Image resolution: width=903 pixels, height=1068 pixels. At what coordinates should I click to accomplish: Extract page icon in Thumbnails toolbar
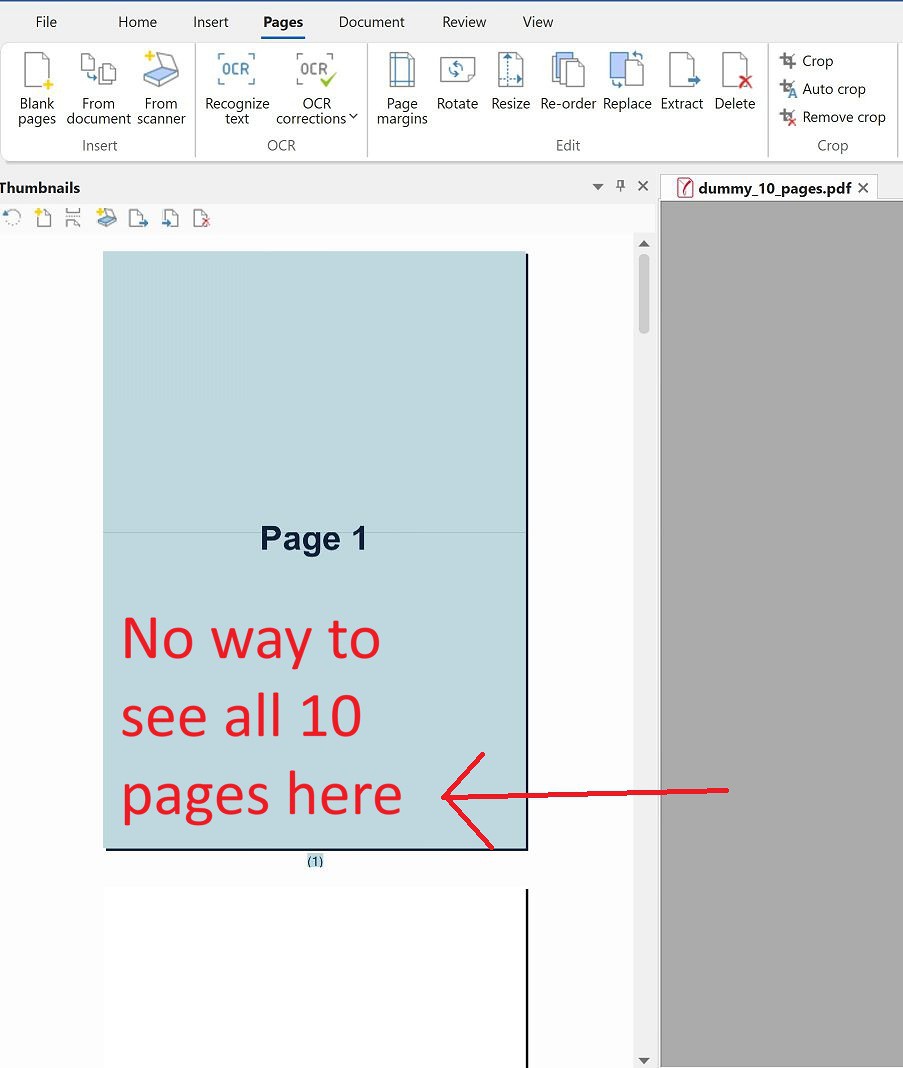coord(138,218)
